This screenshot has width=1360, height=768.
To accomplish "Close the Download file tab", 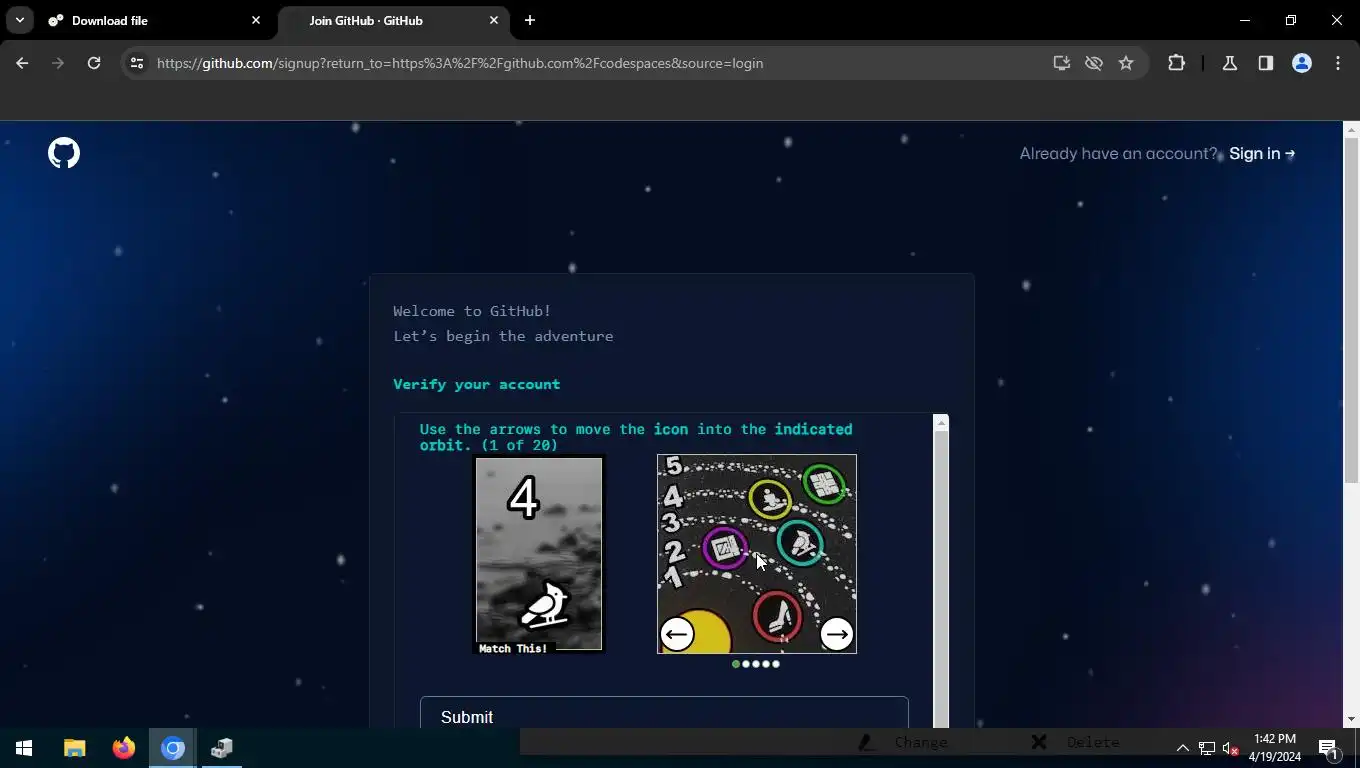I will (256, 20).
